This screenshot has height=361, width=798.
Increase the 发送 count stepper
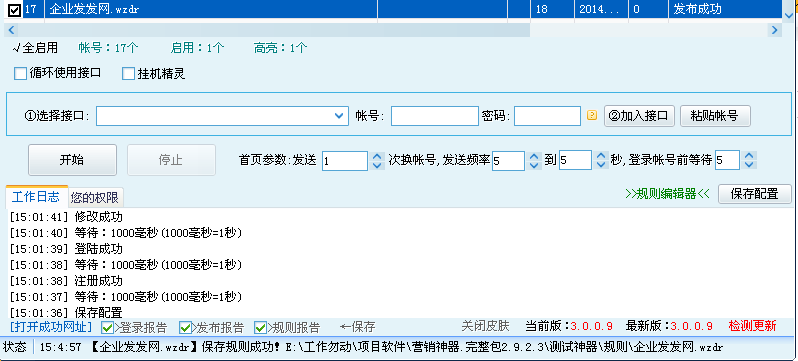click(377, 156)
